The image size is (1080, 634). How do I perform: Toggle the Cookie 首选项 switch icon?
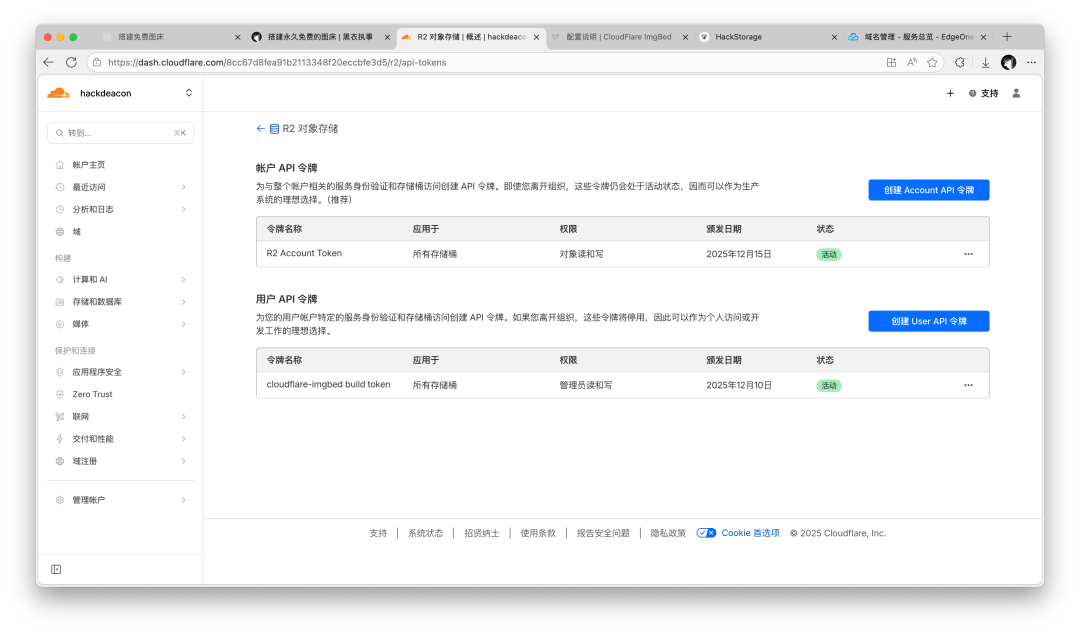coord(706,533)
